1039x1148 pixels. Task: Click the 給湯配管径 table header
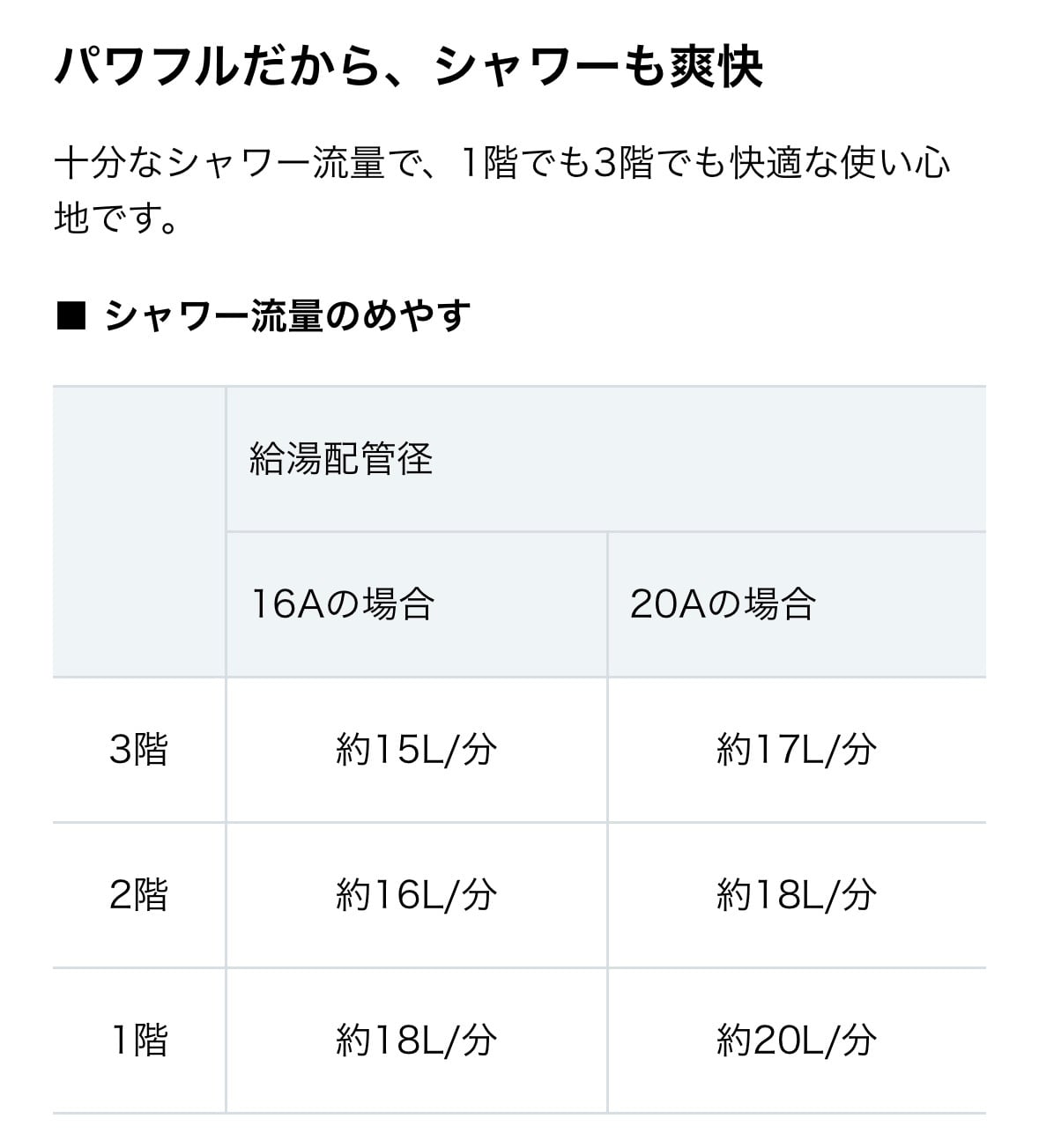[341, 459]
